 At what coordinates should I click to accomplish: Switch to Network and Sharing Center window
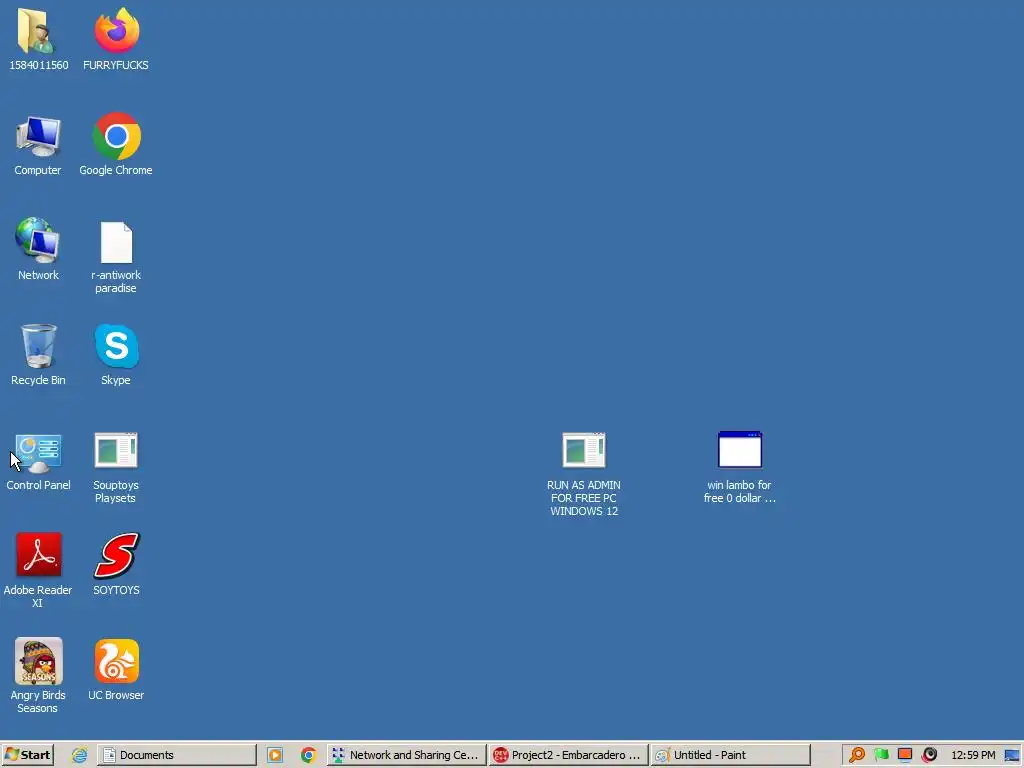coord(406,755)
